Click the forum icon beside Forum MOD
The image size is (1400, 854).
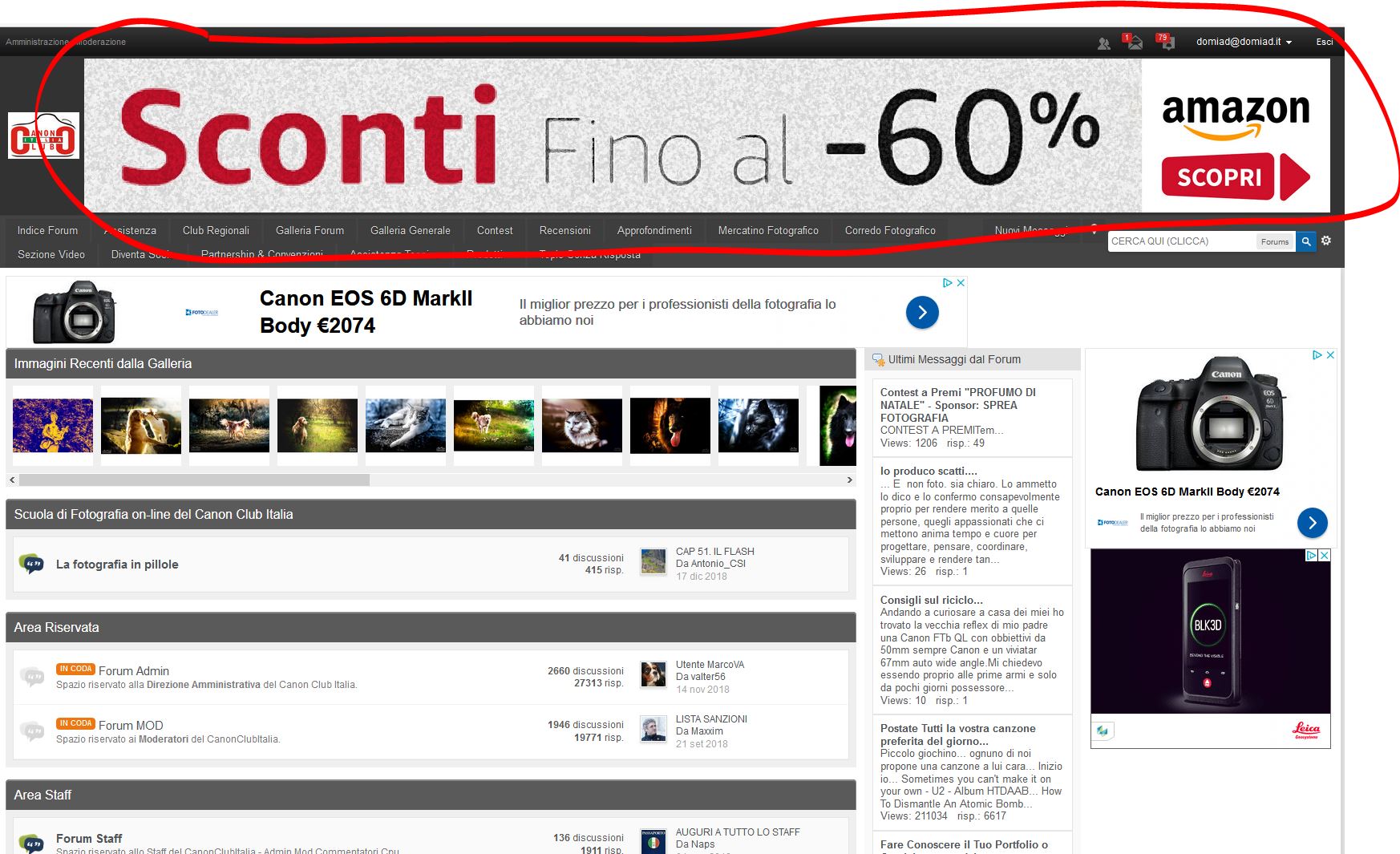click(x=31, y=731)
